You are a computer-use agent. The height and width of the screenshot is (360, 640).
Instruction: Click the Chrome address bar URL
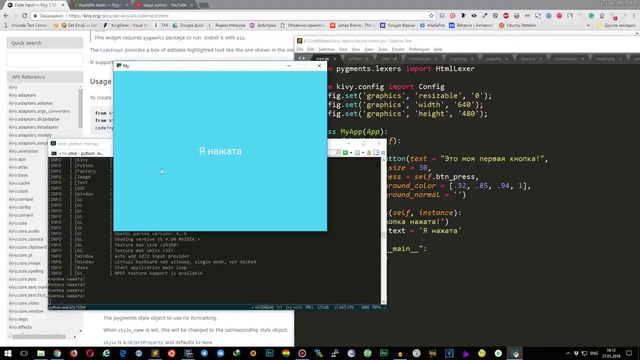click(118, 16)
